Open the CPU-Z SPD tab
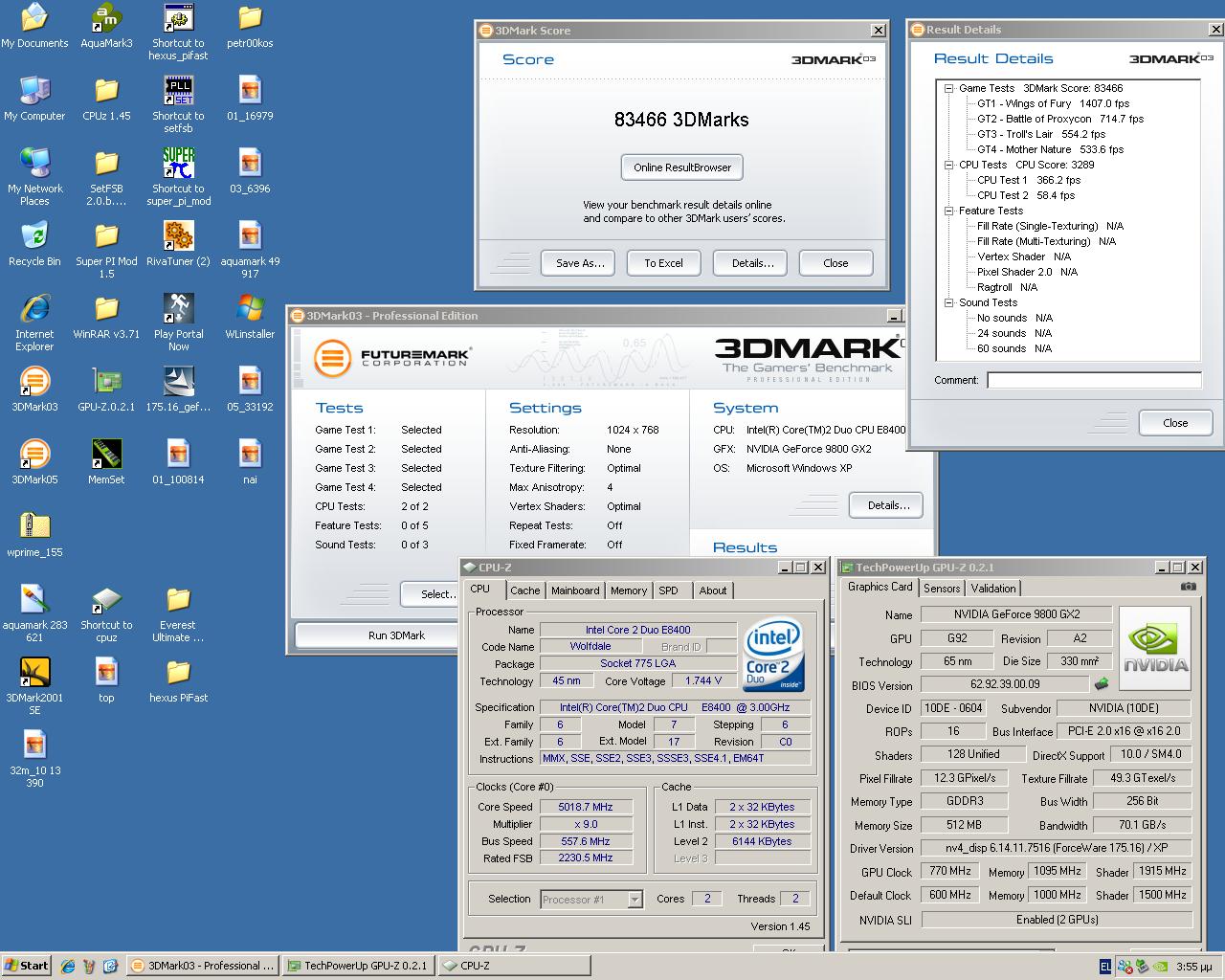 coord(669,590)
